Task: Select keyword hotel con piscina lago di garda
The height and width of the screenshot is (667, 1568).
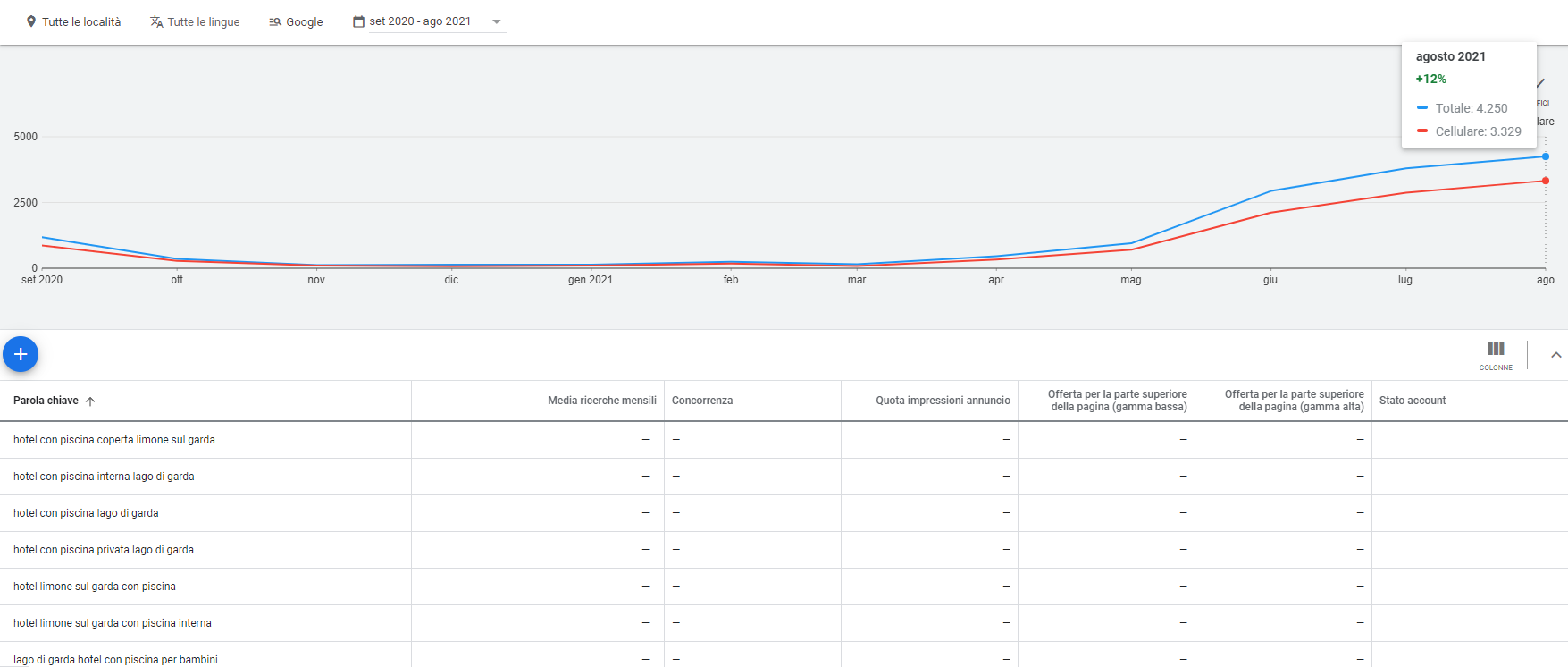Action: click(86, 513)
